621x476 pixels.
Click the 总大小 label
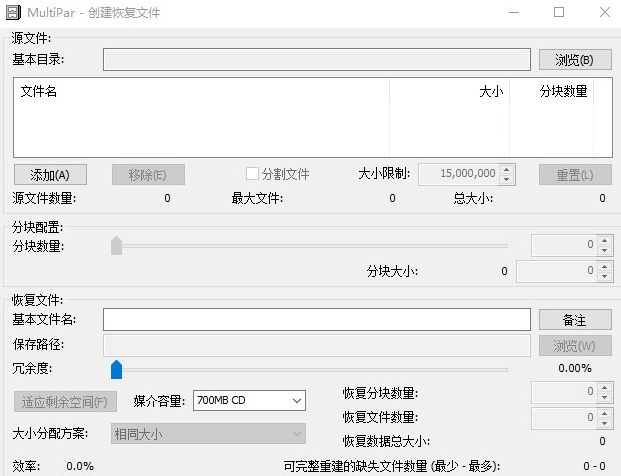tap(473, 198)
